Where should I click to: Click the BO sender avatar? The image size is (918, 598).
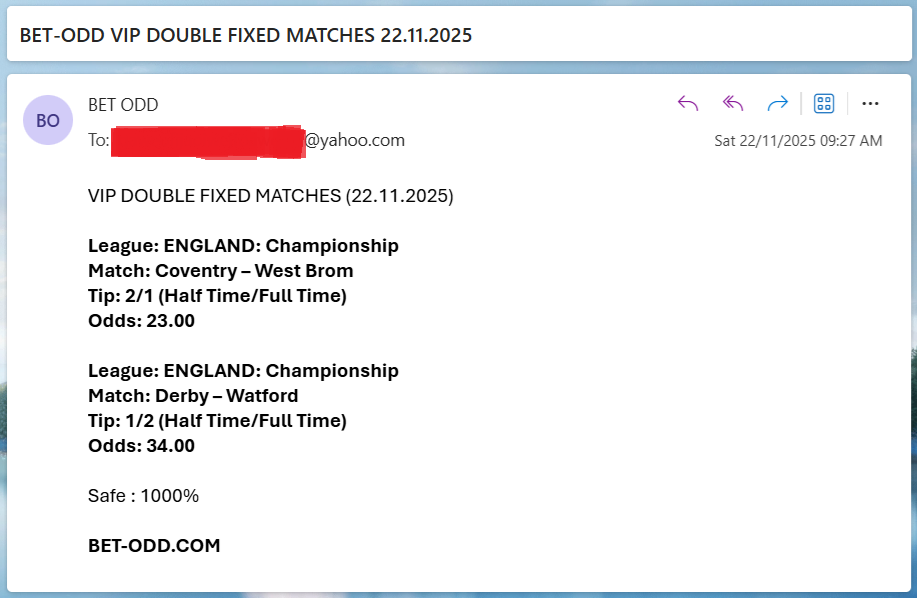(48, 120)
